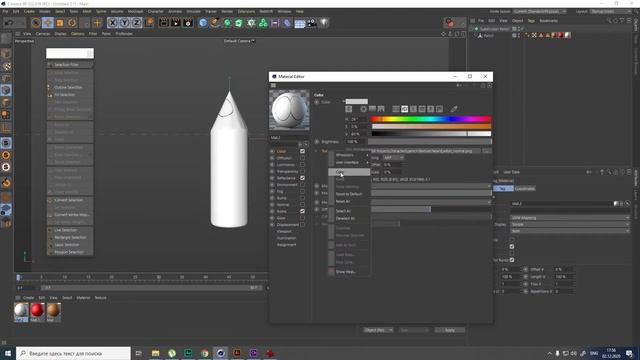The image size is (640, 360).
Task: Click the red material thumbnail in Material Manager
Action: point(37,311)
